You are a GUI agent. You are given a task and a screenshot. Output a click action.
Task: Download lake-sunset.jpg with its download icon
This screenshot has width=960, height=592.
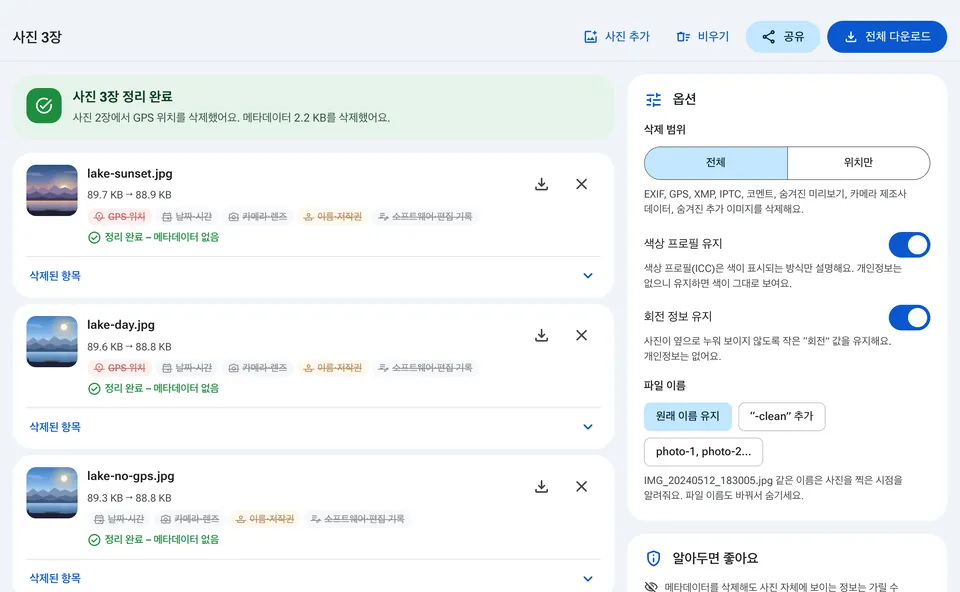pyautogui.click(x=541, y=184)
